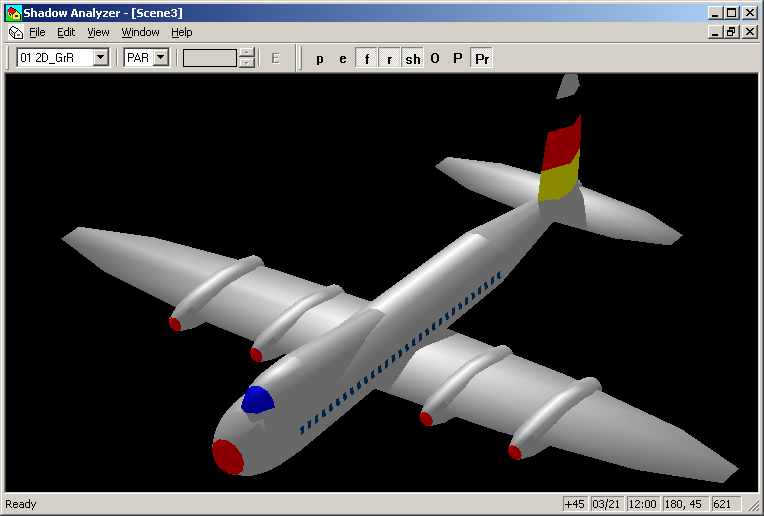764x516 pixels.
Task: Close the Shadow Analyzer main window
Action: coord(750,13)
